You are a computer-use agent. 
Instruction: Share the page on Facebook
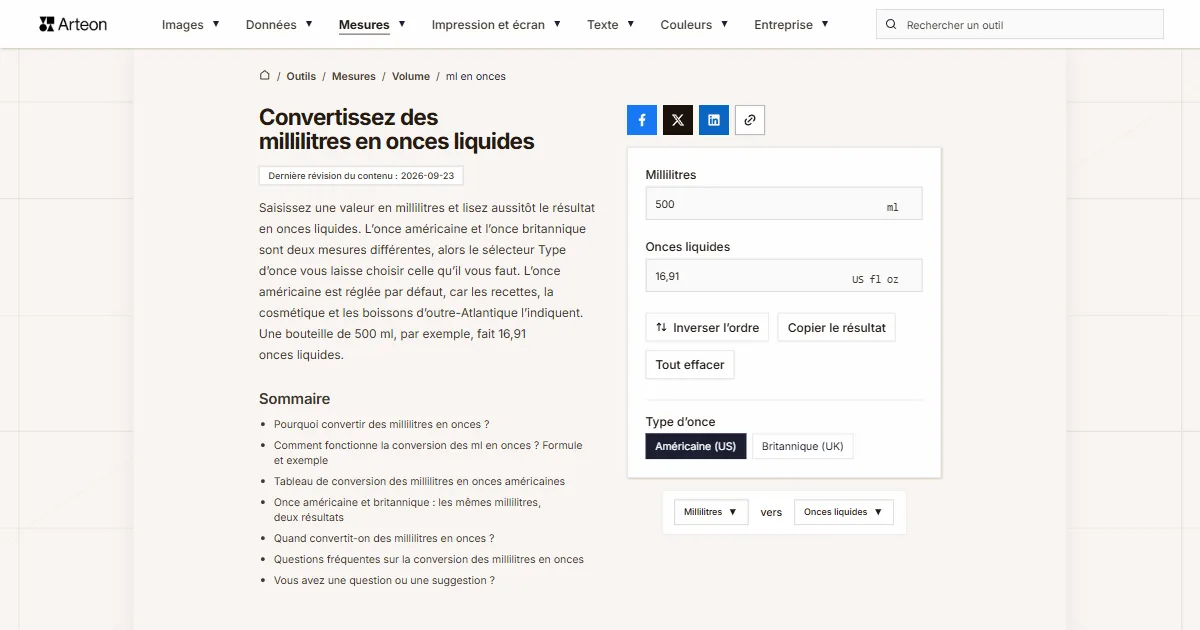(642, 120)
